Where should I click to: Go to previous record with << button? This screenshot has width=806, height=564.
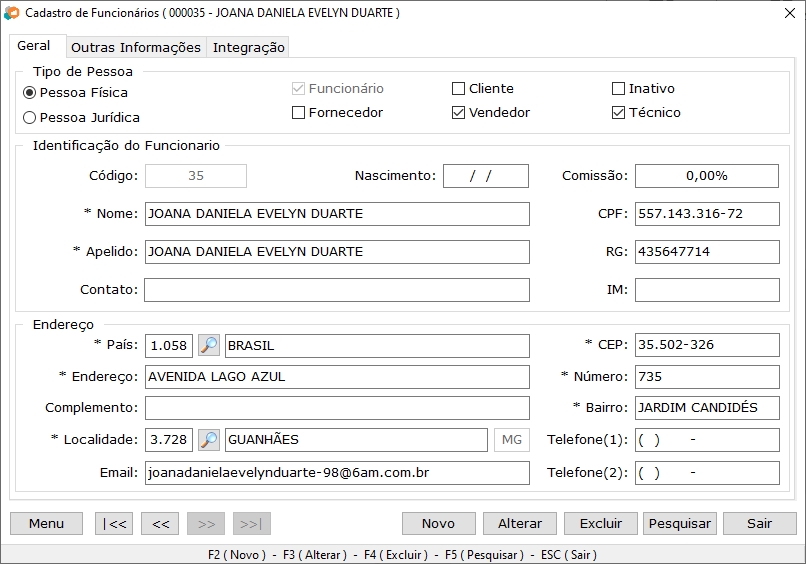160,523
